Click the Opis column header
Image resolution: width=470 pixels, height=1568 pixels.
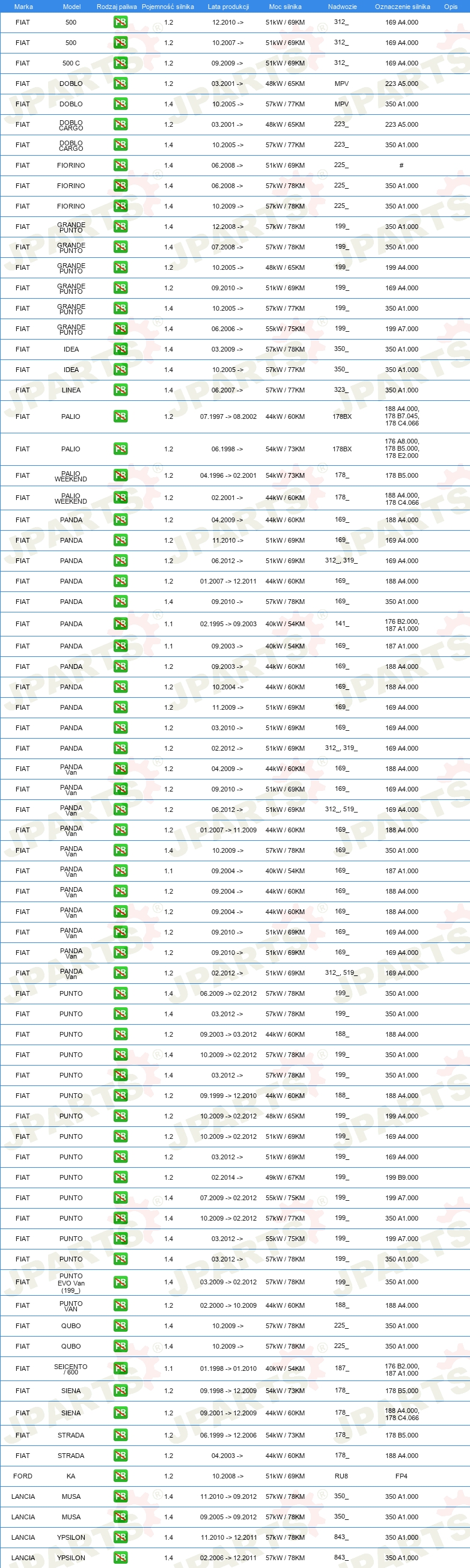451,7
